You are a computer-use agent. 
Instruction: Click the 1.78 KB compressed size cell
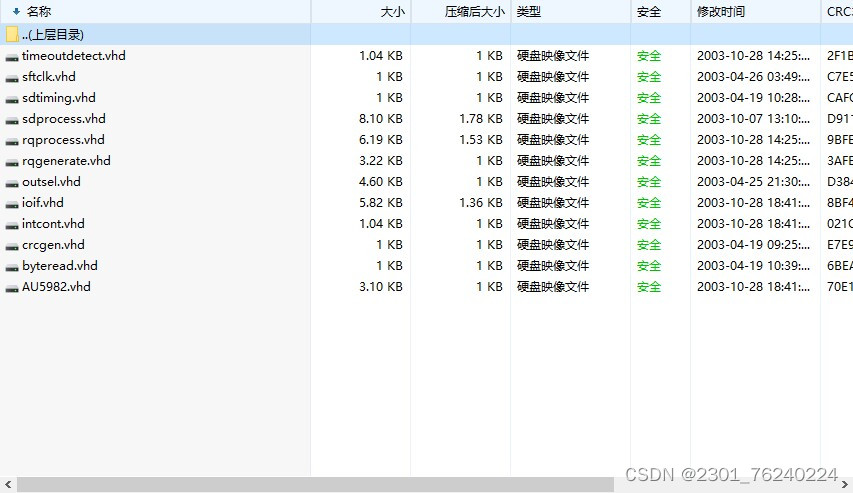click(x=480, y=119)
